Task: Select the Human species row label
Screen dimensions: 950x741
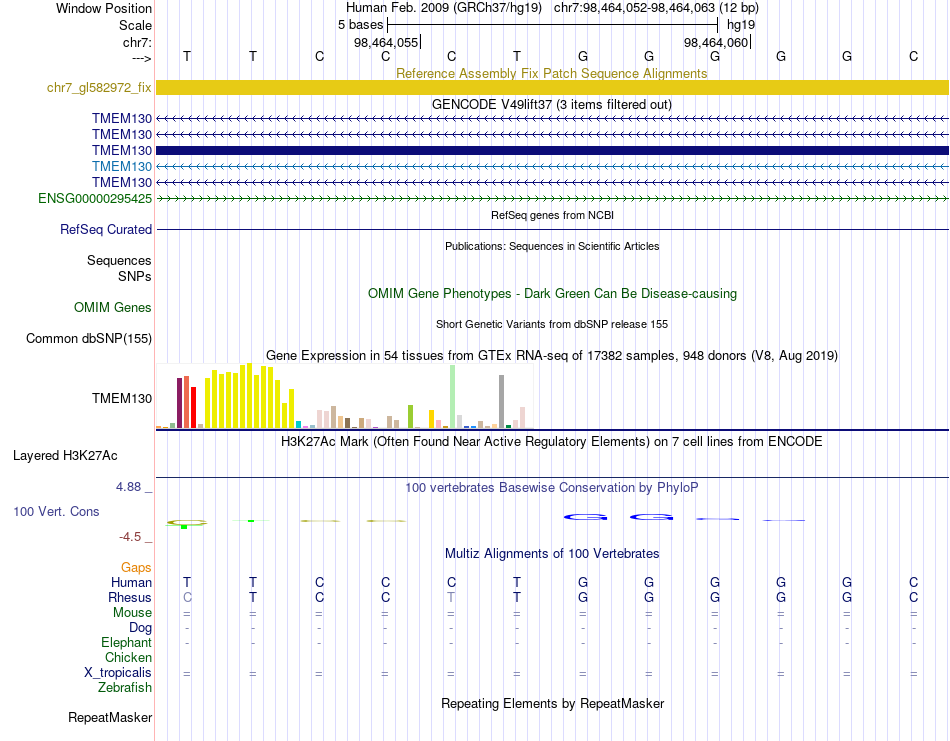Action: [x=131, y=582]
